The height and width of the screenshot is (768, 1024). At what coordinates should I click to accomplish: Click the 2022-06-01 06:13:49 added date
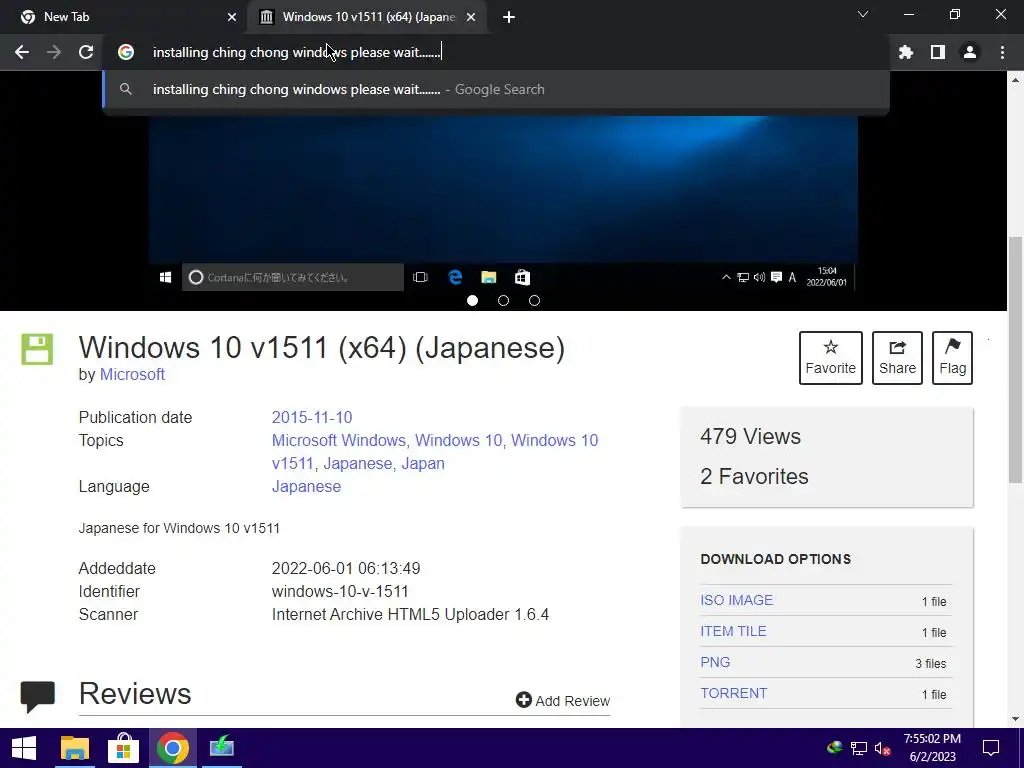point(346,568)
